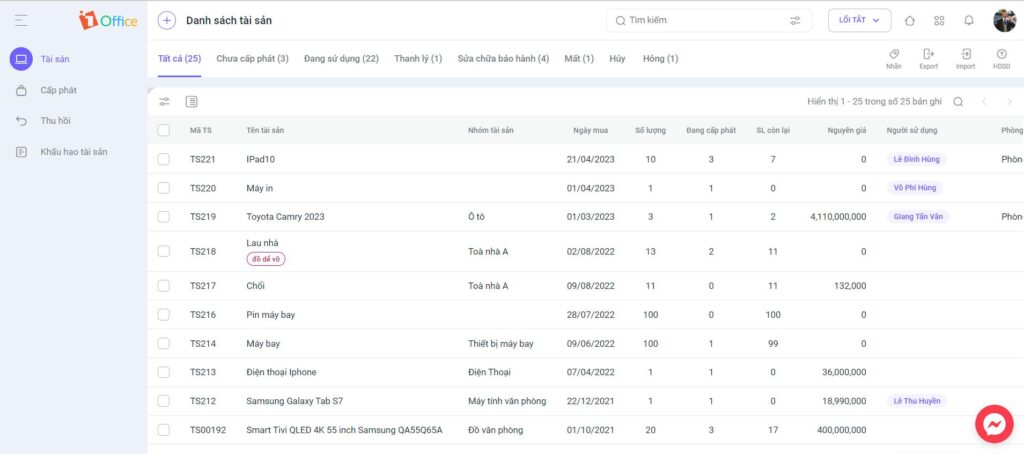Open advanced search filter icon in search bar

[795, 20]
